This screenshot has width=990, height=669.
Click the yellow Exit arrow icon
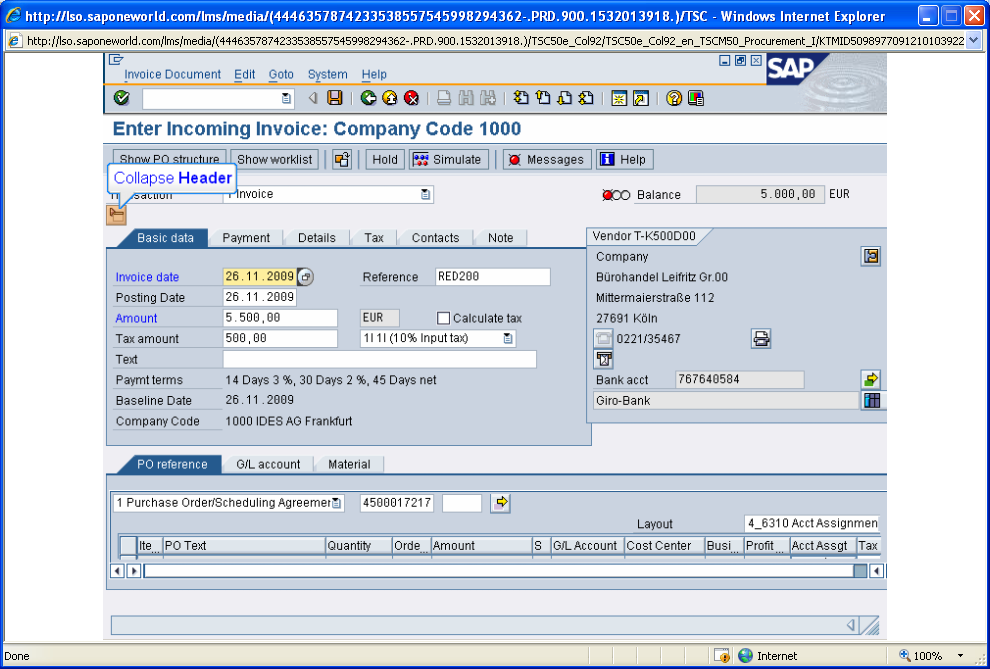point(390,98)
